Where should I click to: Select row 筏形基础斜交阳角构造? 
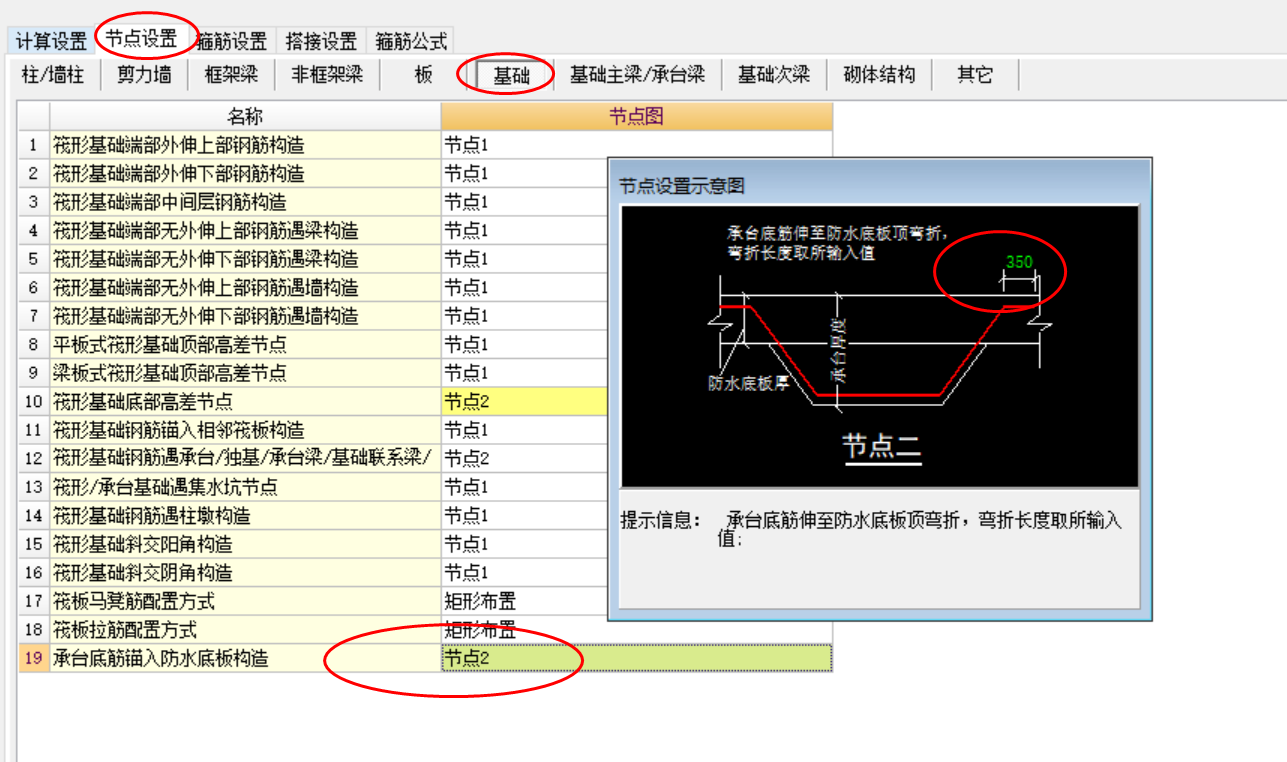click(x=245, y=544)
